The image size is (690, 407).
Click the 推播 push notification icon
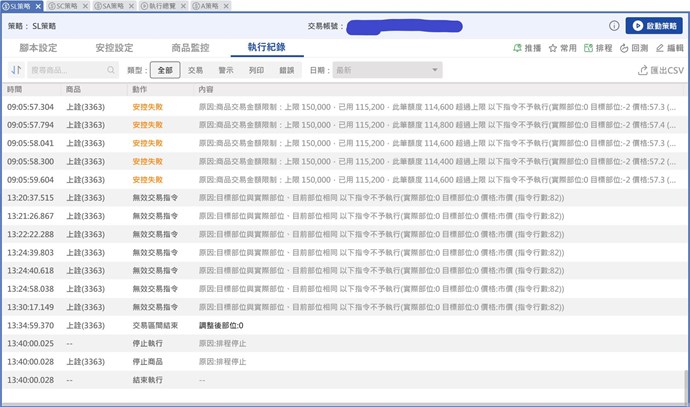click(x=517, y=48)
